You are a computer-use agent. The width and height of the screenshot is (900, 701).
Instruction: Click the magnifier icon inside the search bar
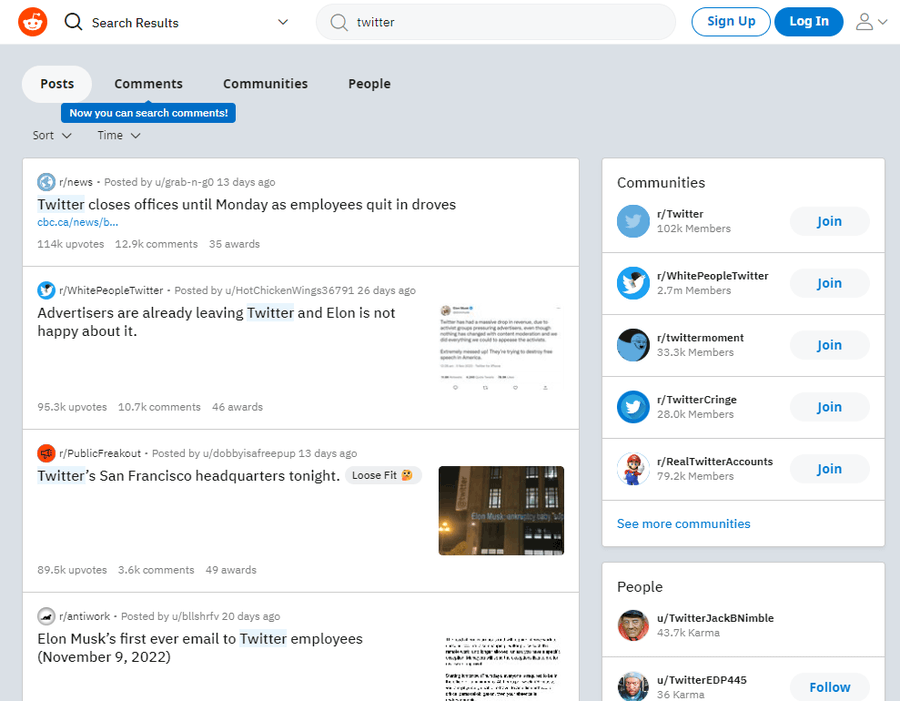(x=339, y=22)
